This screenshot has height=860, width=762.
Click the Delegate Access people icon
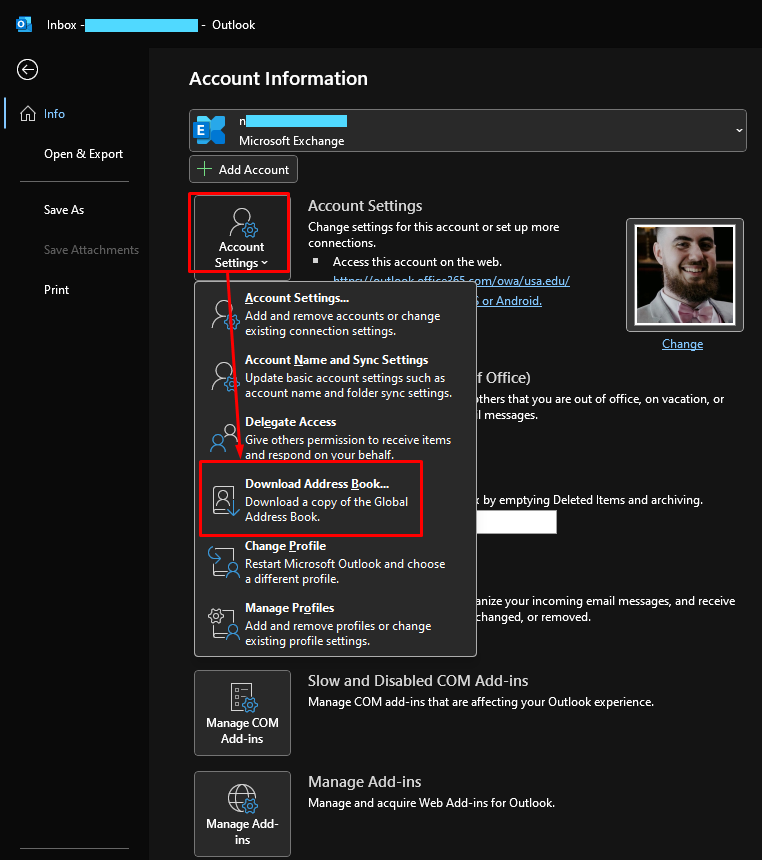coord(225,438)
